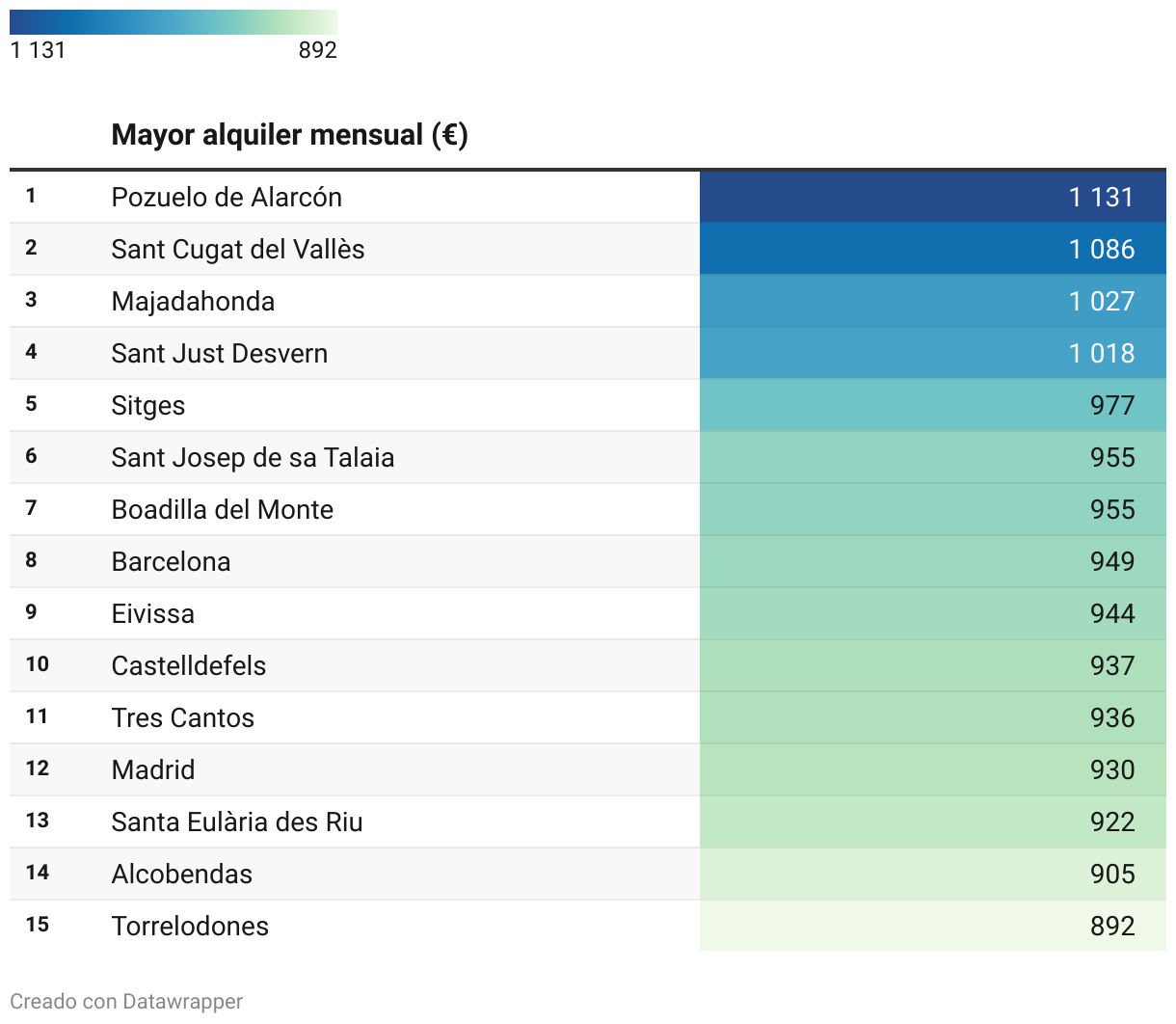
Task: Click the color gradient legend bar
Action: 174,22
